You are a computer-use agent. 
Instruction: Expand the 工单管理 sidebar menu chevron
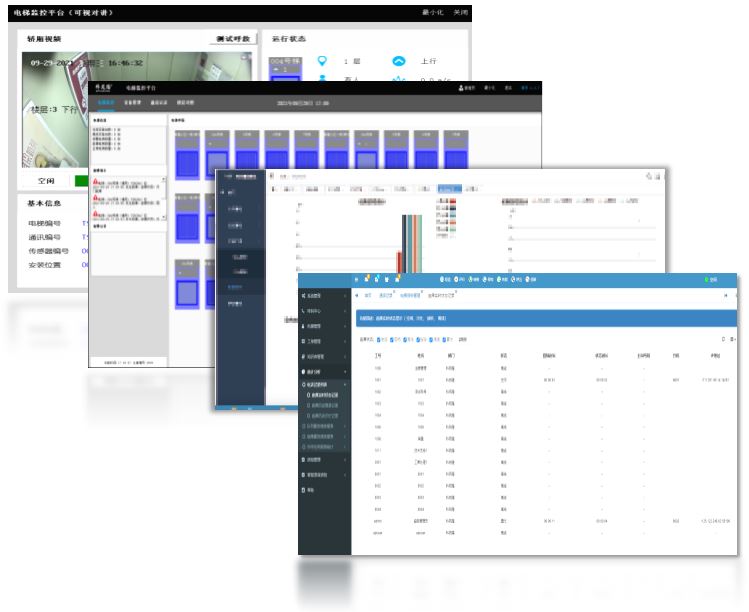345,341
